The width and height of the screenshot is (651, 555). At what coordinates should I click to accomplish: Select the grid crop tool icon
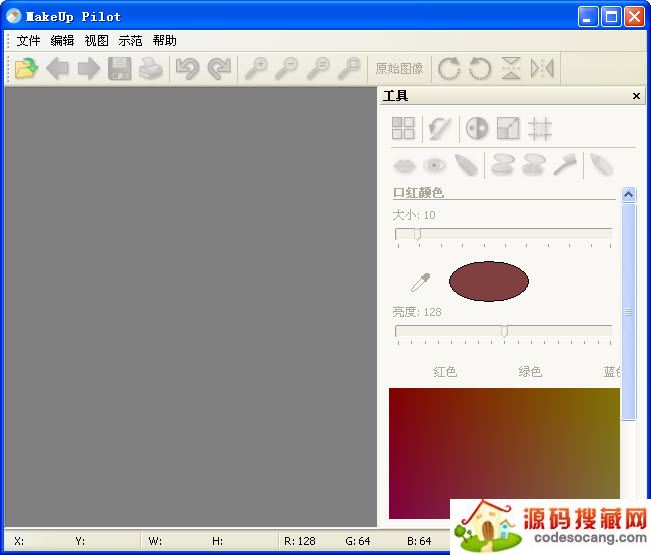pyautogui.click(x=540, y=128)
